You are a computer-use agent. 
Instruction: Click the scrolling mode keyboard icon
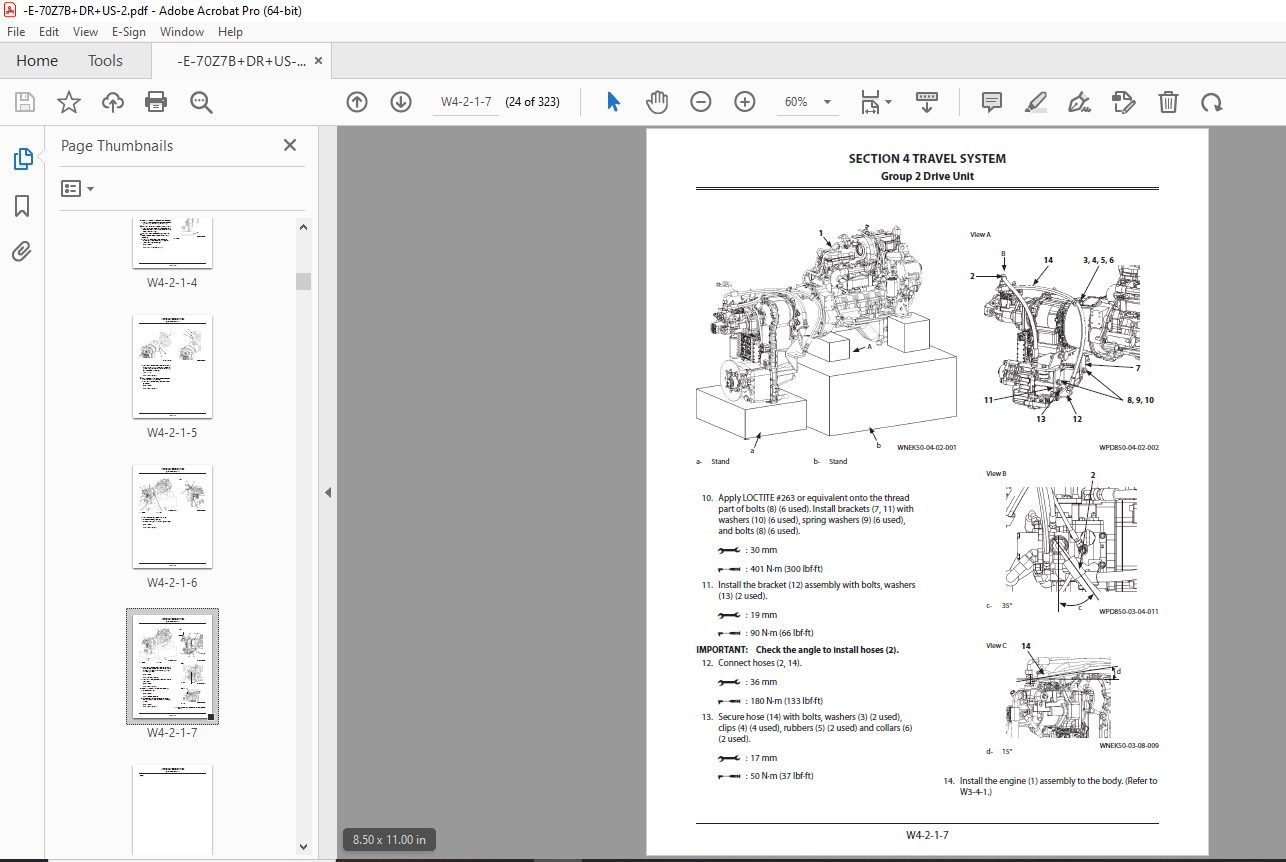(927, 102)
